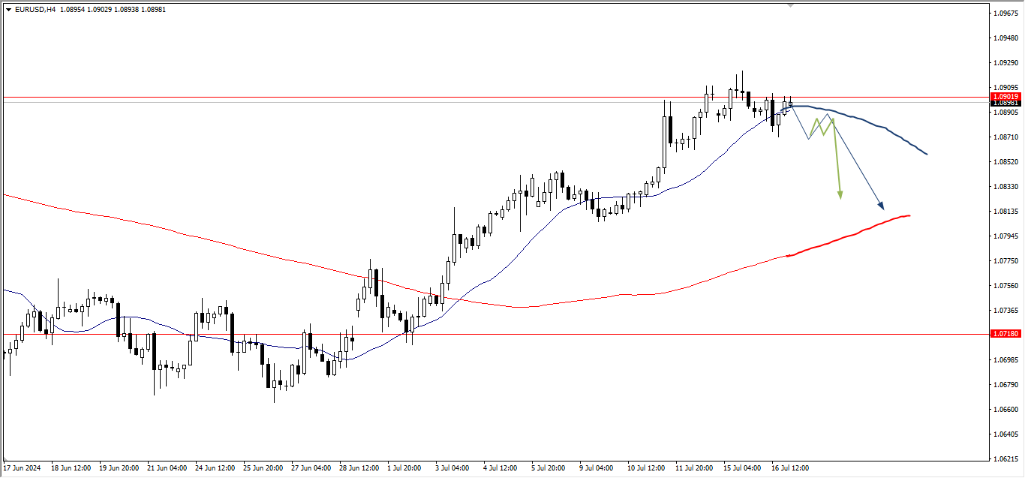
Task: Click the gray chart shift marker at top
Action: click(791, 5)
